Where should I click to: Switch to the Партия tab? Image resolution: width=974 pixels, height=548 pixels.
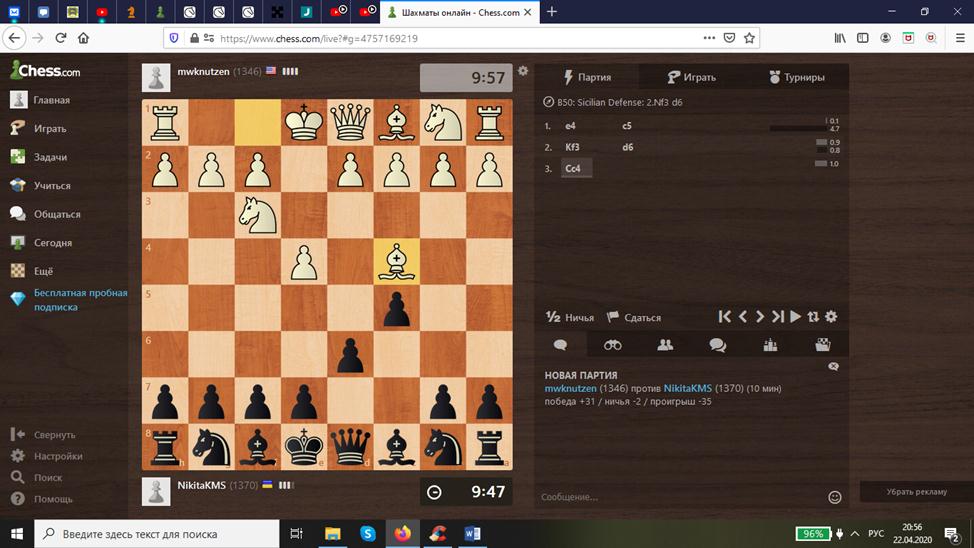tap(587, 77)
